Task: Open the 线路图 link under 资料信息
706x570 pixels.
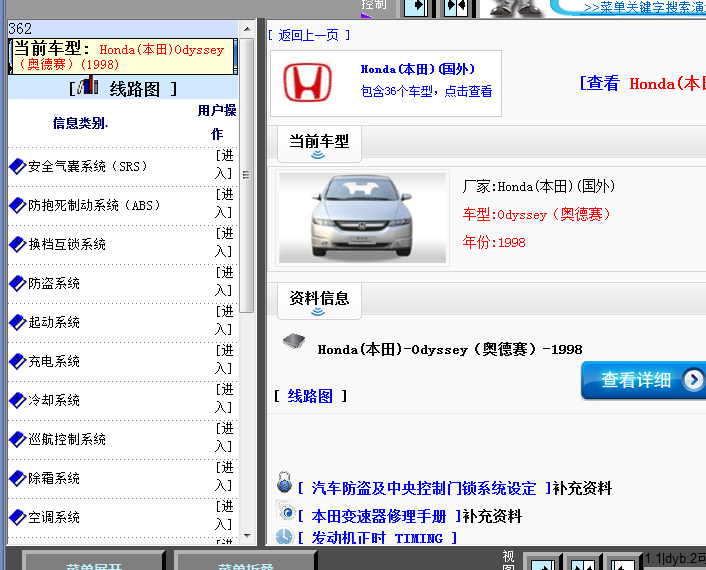Action: [x=310, y=396]
